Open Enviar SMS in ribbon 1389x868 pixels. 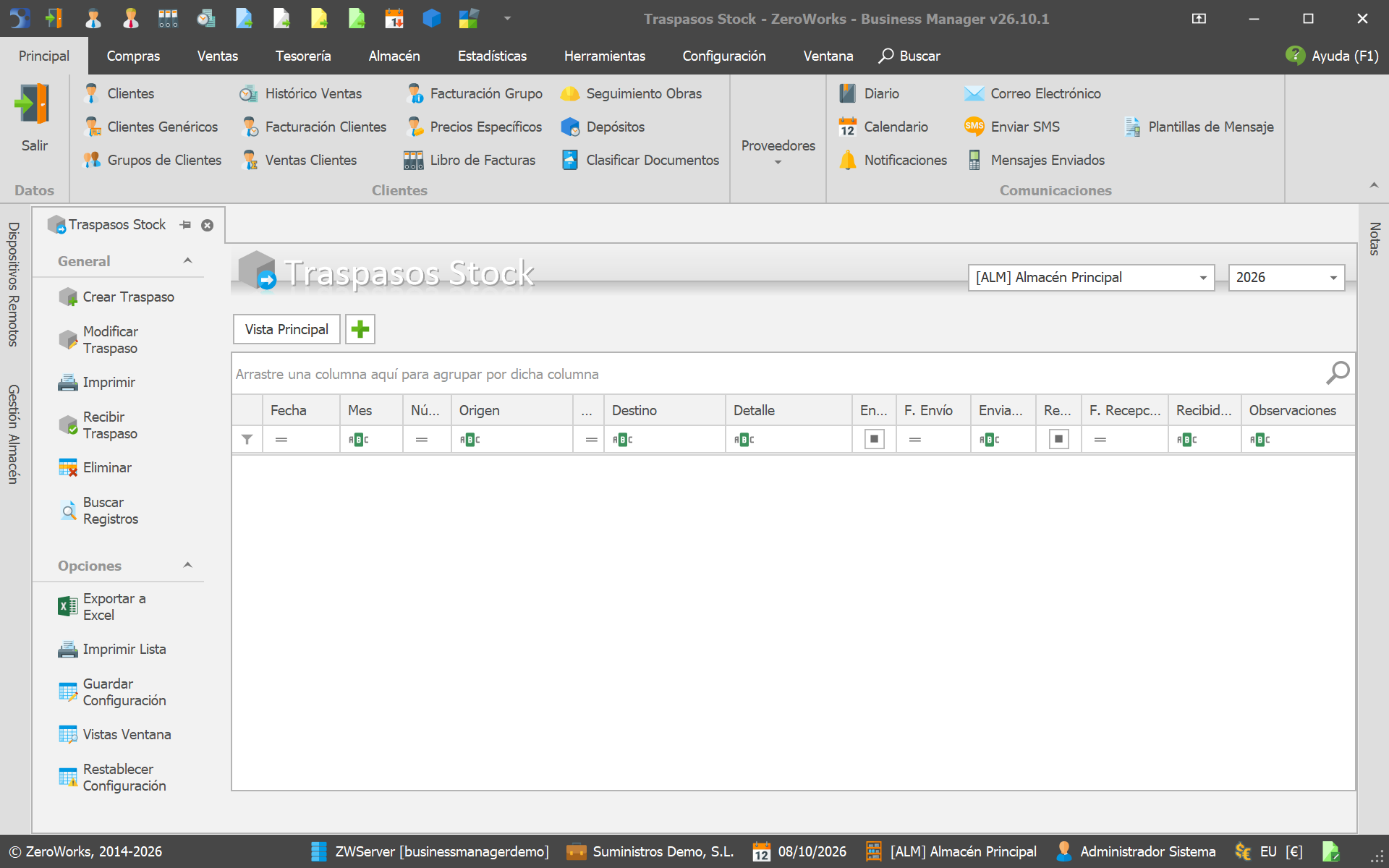point(1011,127)
